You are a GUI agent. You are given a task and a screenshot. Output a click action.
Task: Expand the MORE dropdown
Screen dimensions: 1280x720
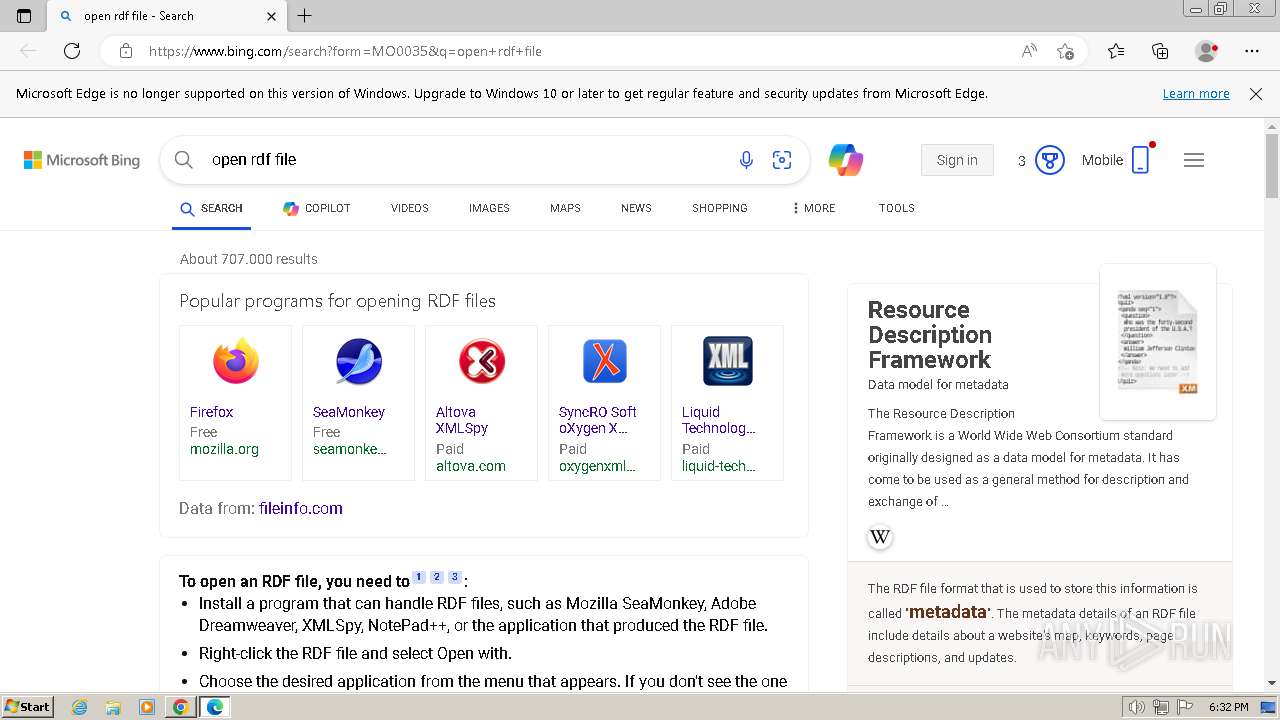[x=813, y=208]
